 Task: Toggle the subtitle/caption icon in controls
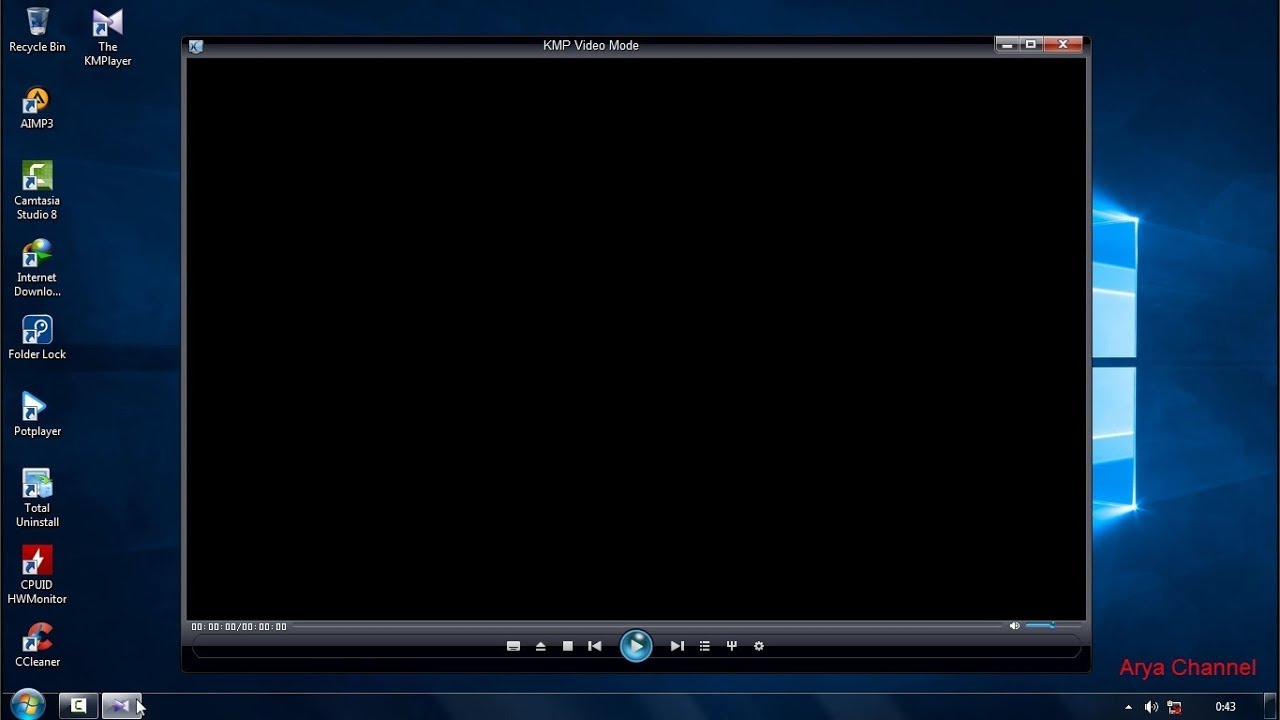point(513,646)
